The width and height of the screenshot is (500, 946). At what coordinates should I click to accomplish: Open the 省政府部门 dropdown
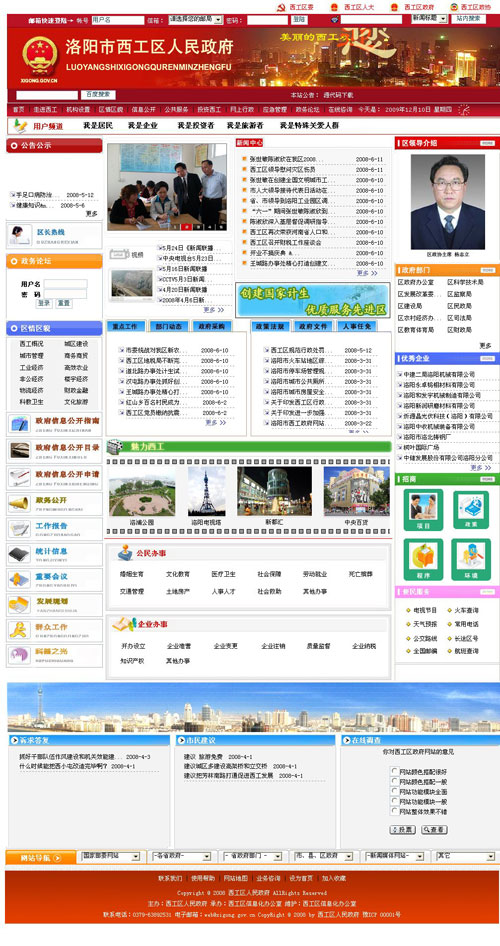(x=253, y=856)
